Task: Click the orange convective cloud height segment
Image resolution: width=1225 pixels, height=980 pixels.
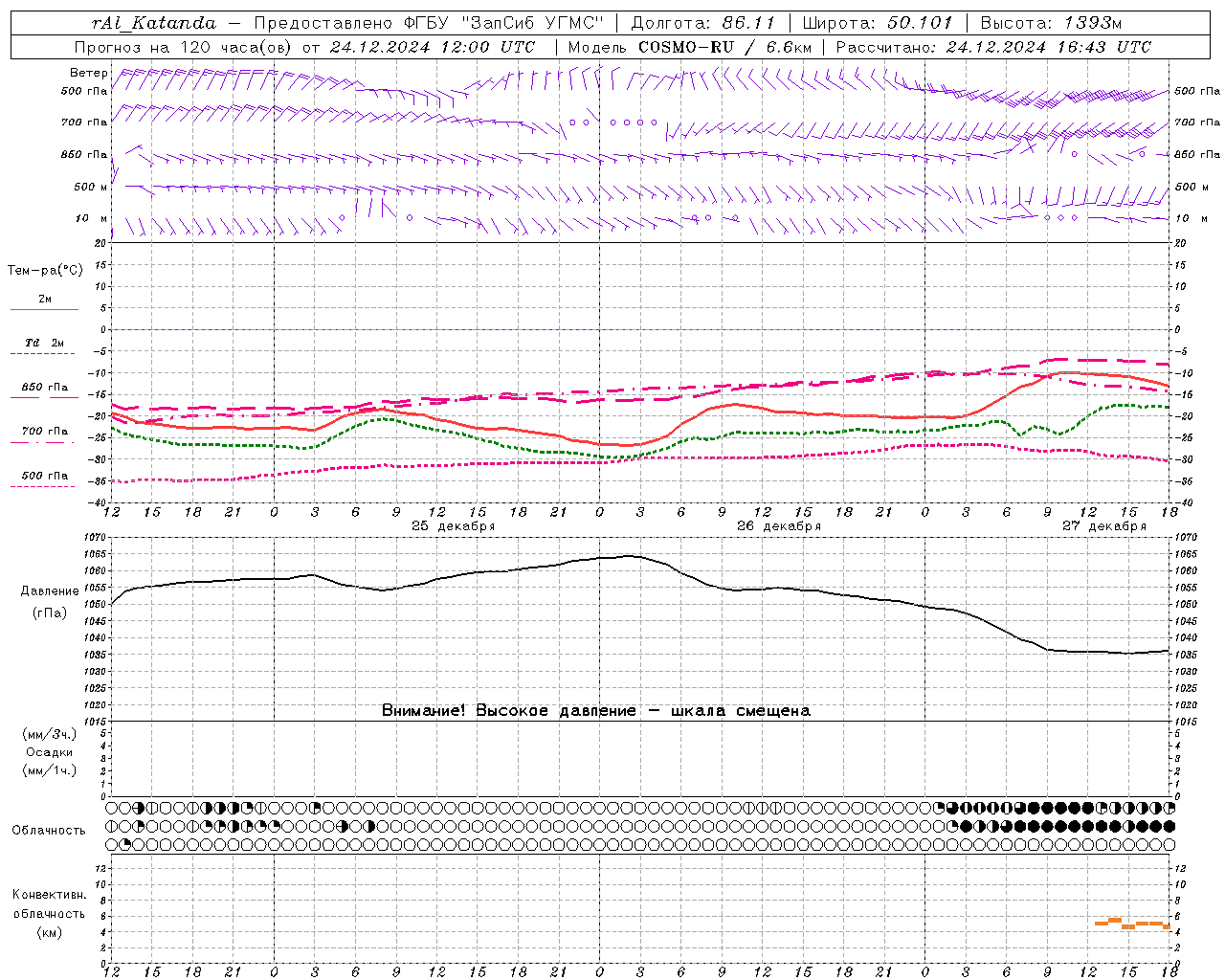Action: click(1132, 924)
